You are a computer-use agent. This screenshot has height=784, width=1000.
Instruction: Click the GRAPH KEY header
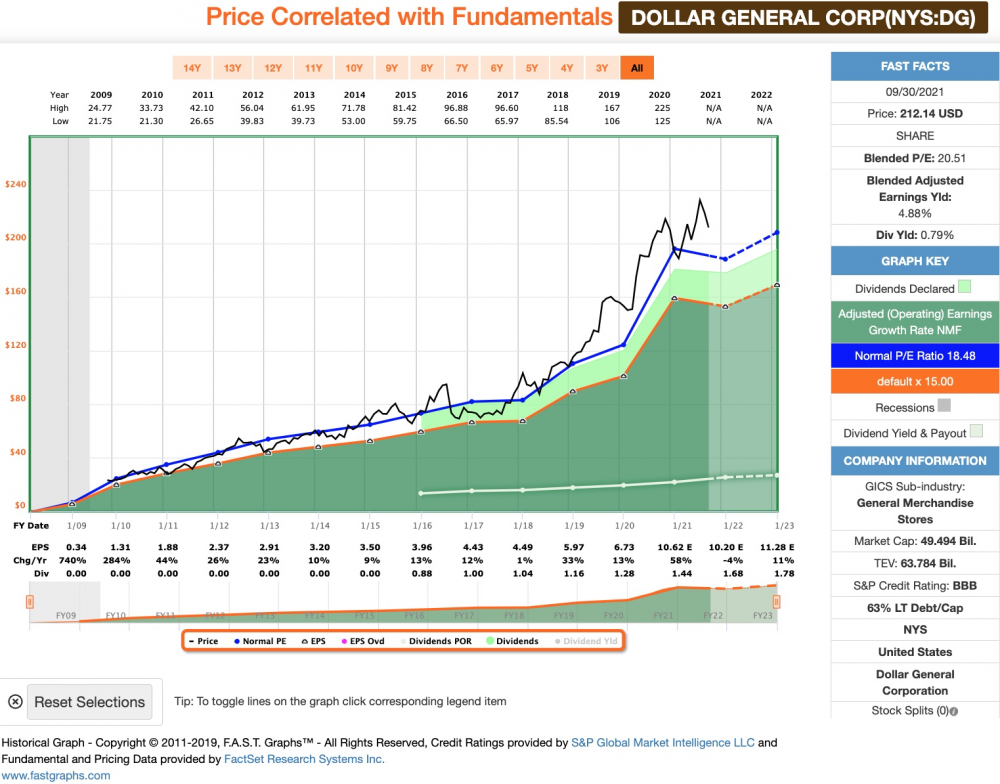pos(915,261)
